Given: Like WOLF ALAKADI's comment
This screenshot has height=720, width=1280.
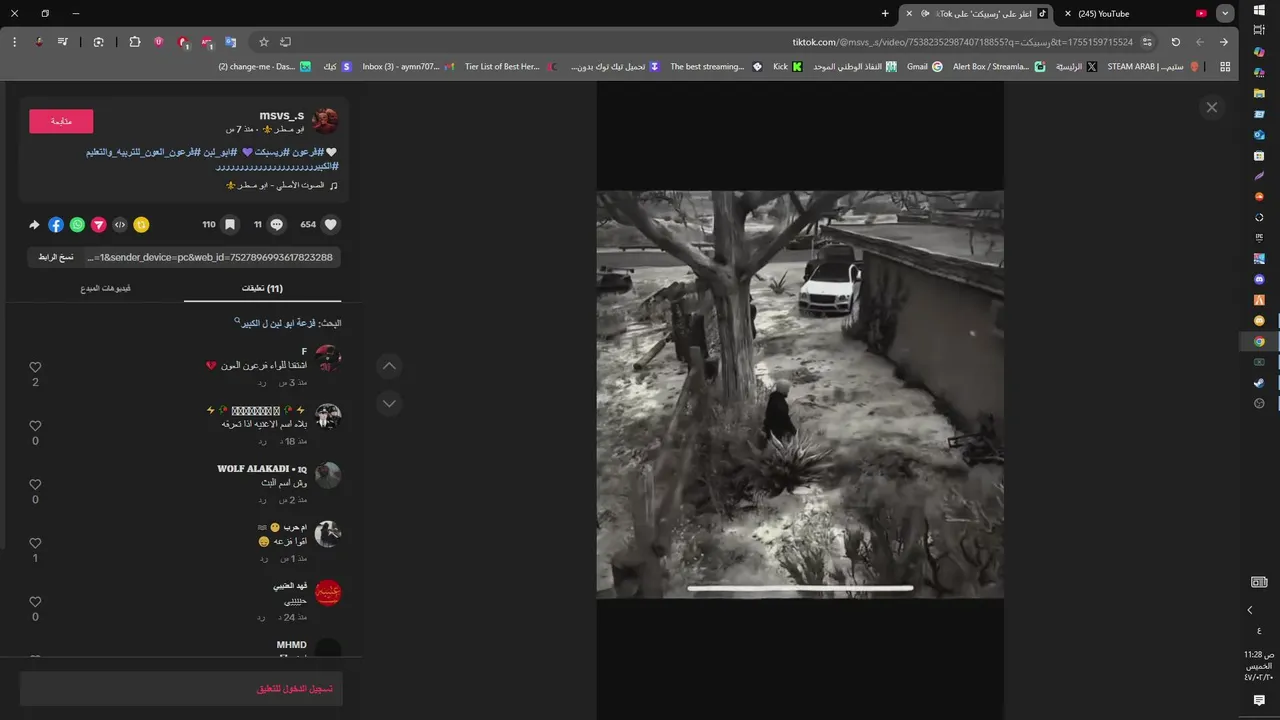Looking at the screenshot, I should tap(35, 484).
